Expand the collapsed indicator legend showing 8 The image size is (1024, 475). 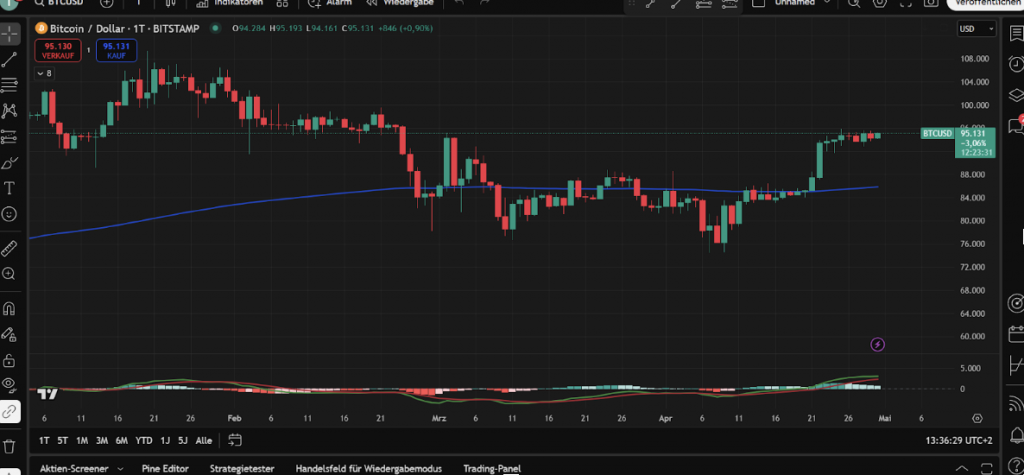point(45,73)
